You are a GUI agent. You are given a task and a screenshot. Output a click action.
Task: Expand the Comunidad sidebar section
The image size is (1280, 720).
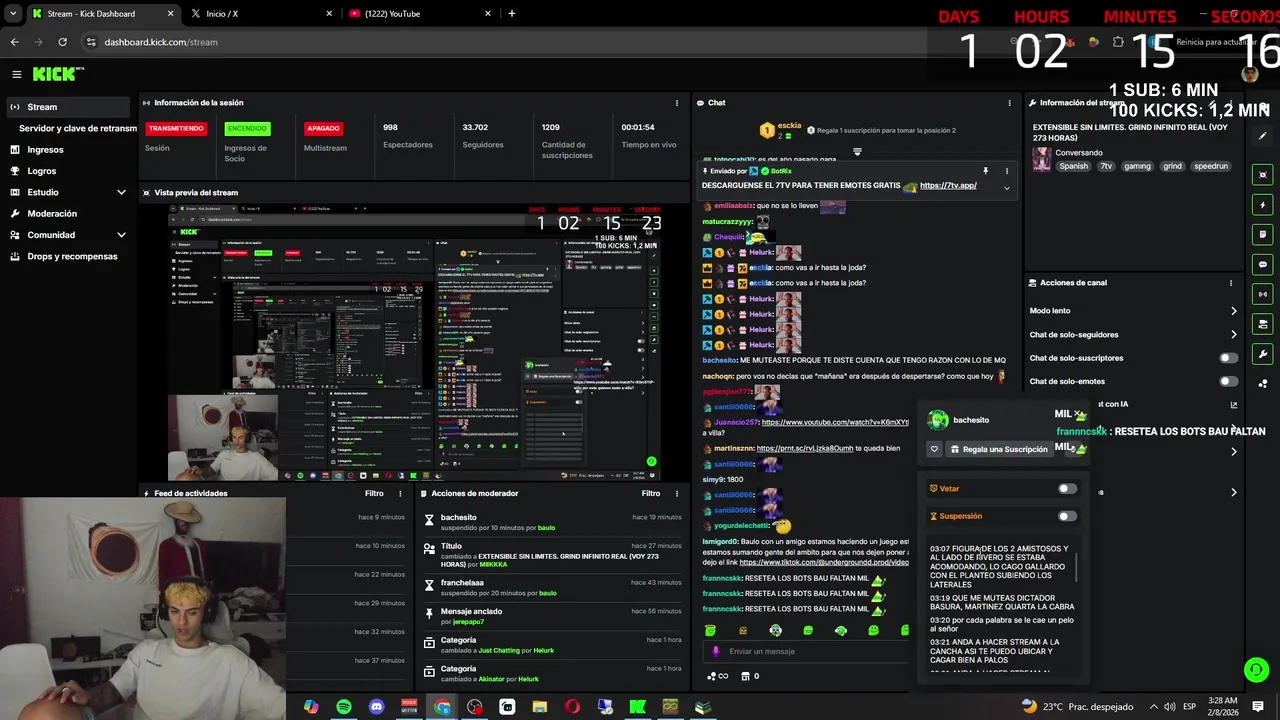121,235
